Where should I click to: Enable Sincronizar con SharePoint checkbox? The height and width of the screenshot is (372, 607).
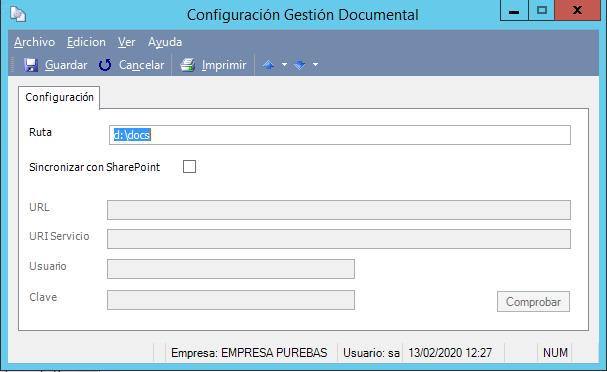[189, 166]
